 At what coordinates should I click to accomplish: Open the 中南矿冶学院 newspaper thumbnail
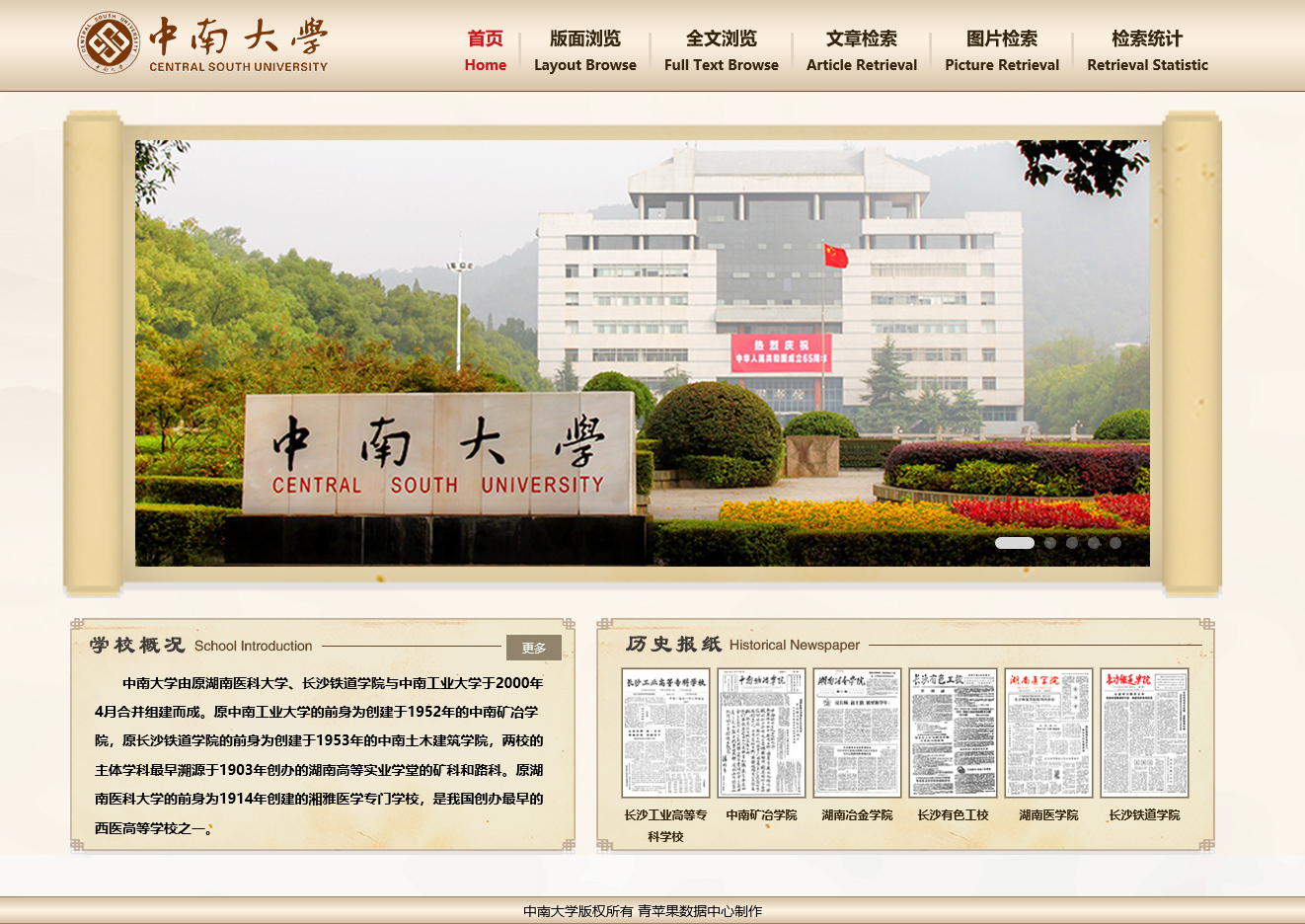click(761, 732)
